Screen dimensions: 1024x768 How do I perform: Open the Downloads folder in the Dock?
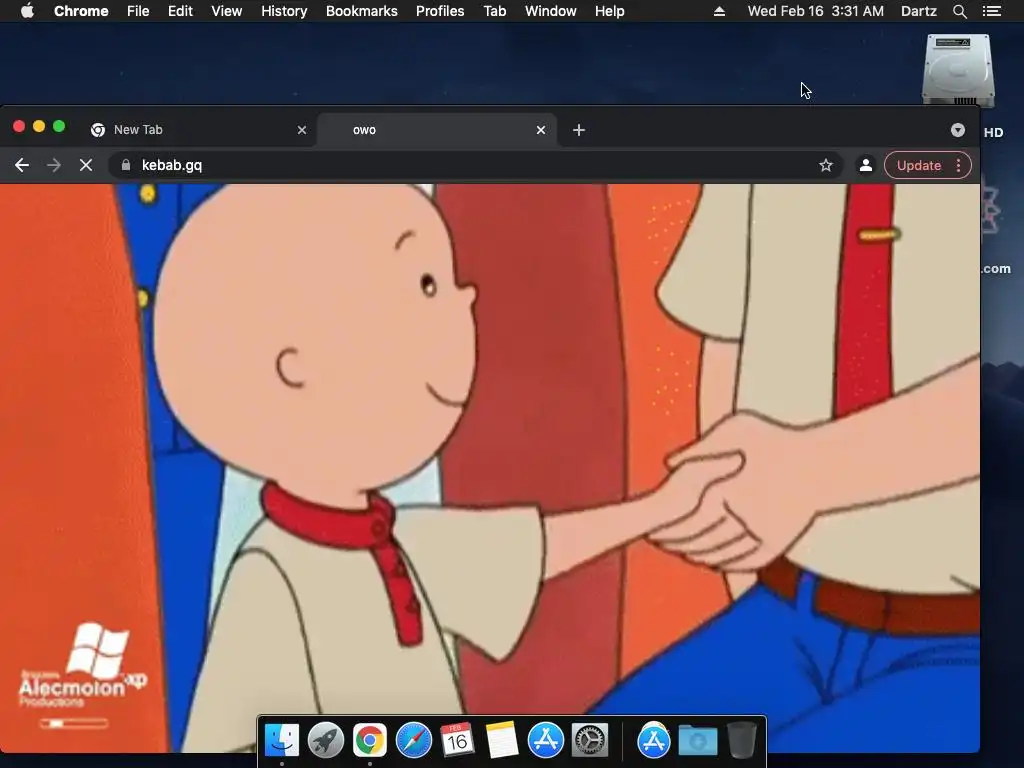pyautogui.click(x=697, y=741)
